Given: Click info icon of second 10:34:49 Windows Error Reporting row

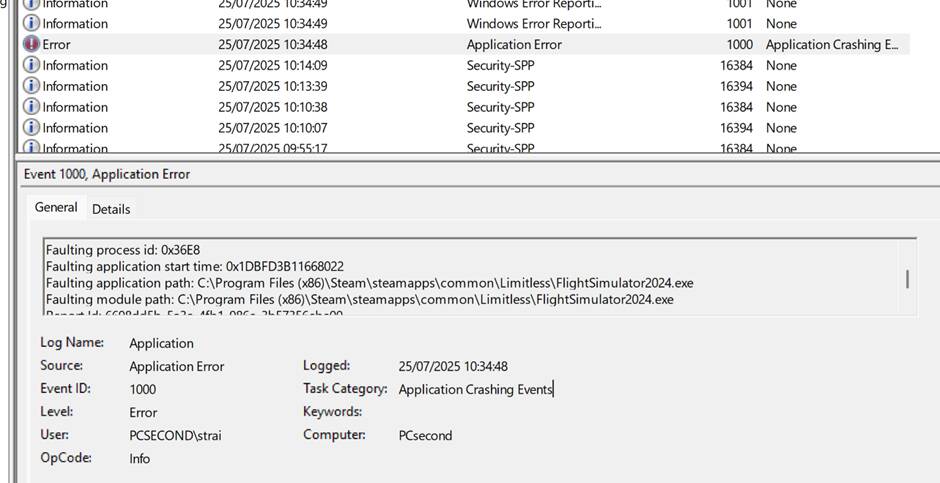Looking at the screenshot, I should [31, 23].
